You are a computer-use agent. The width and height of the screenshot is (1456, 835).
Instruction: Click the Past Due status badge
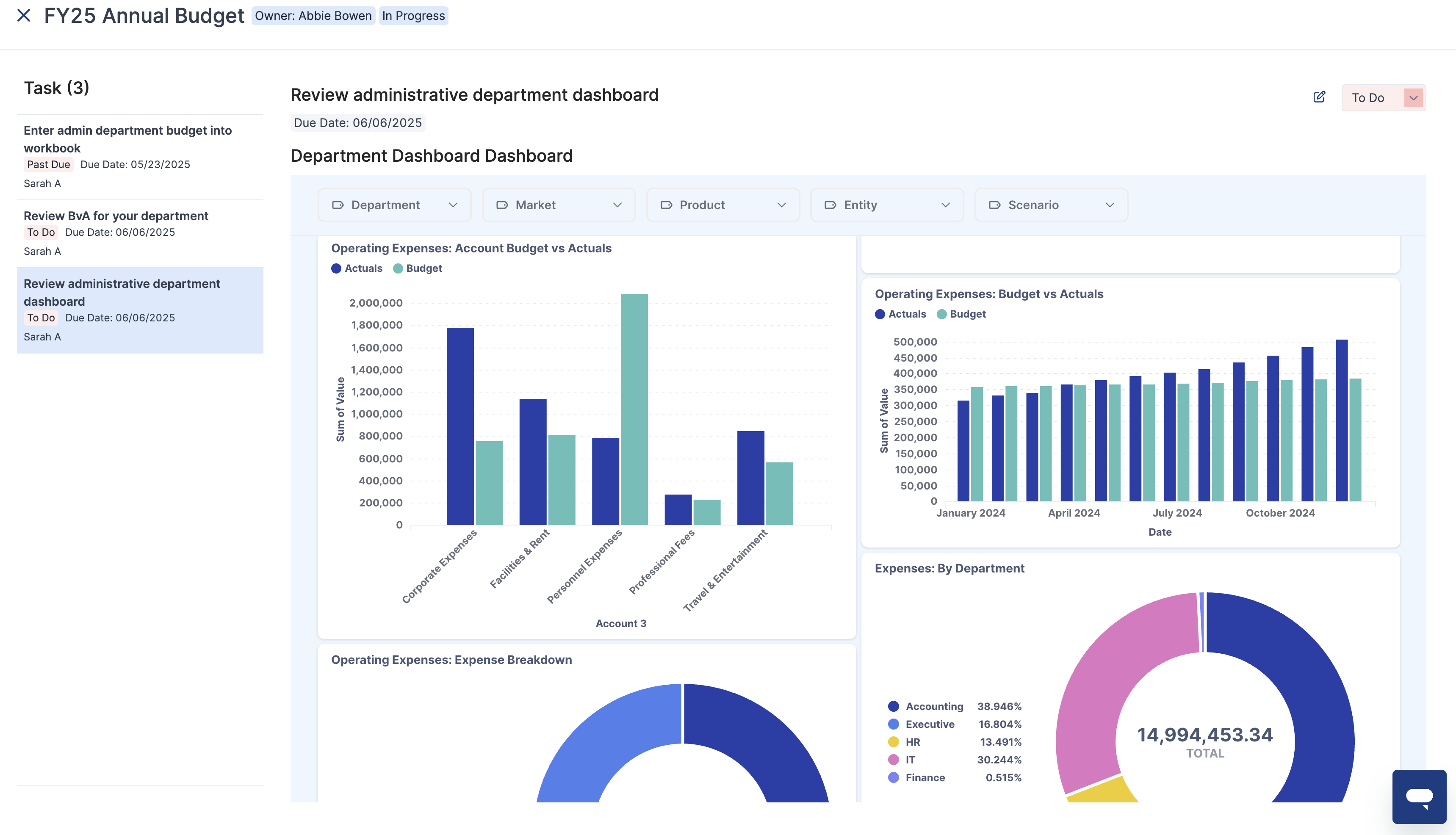pos(48,165)
